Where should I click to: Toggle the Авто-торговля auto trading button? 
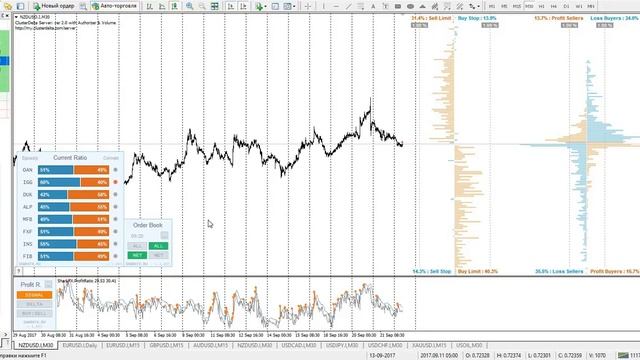(x=115, y=6)
